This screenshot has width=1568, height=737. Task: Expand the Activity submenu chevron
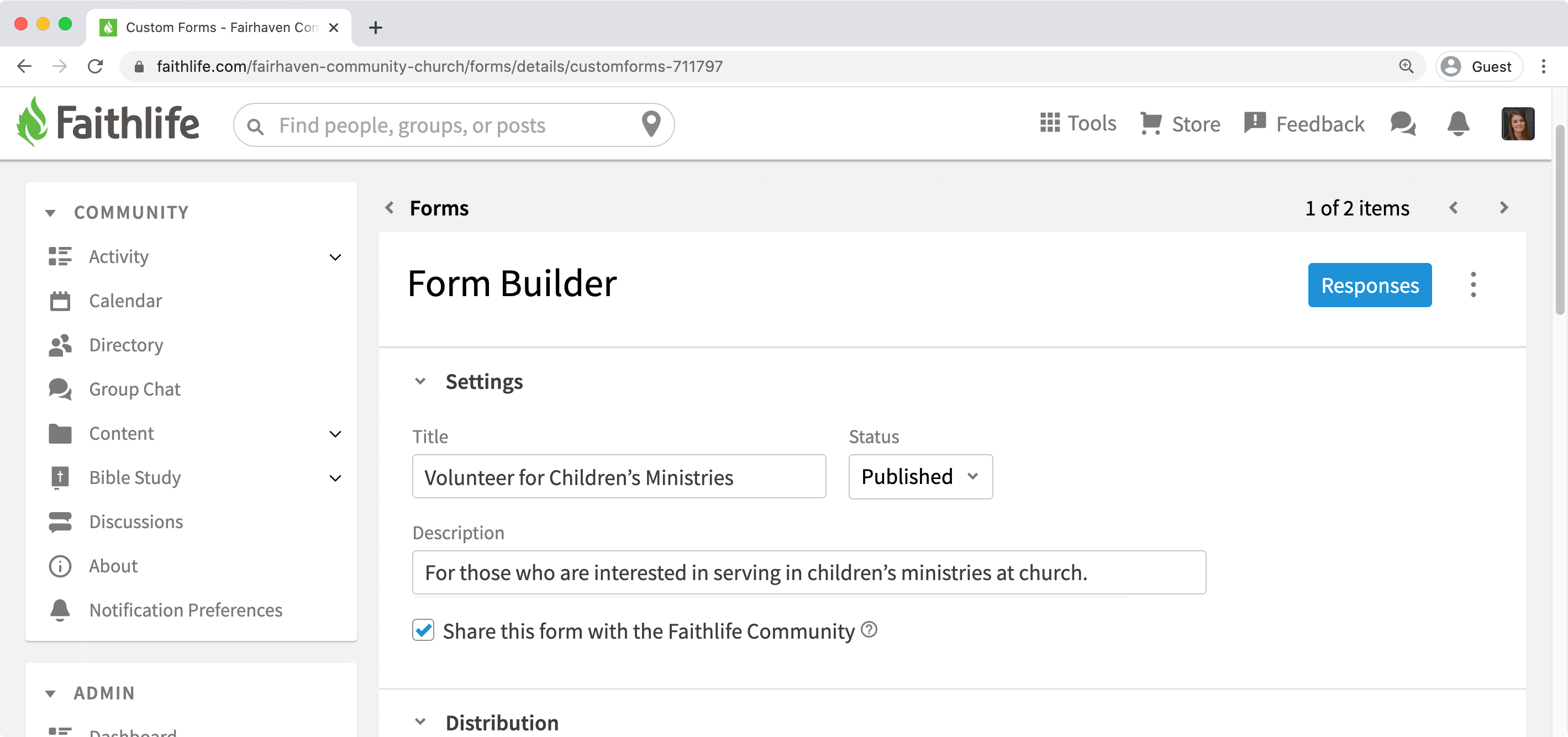(x=335, y=257)
